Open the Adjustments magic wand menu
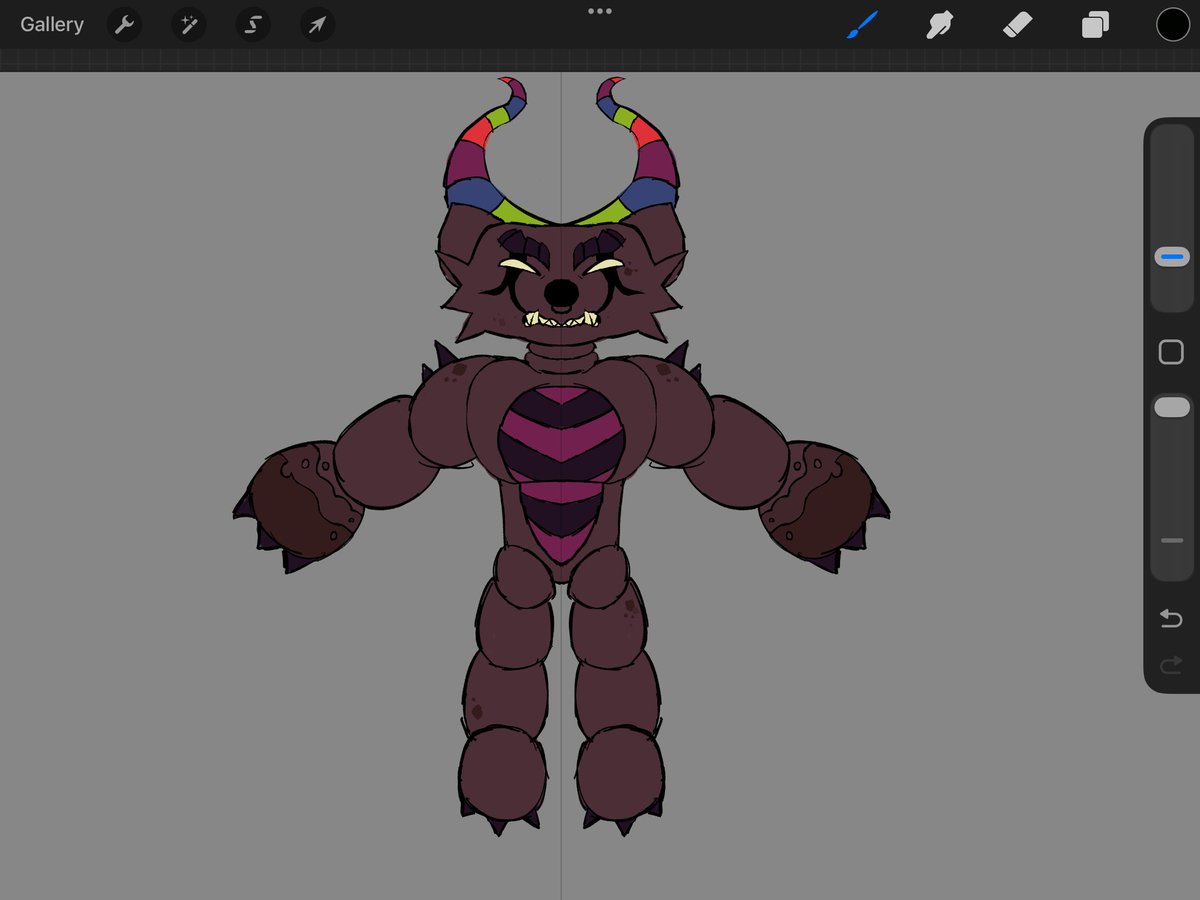This screenshot has width=1200, height=900. tap(188, 25)
